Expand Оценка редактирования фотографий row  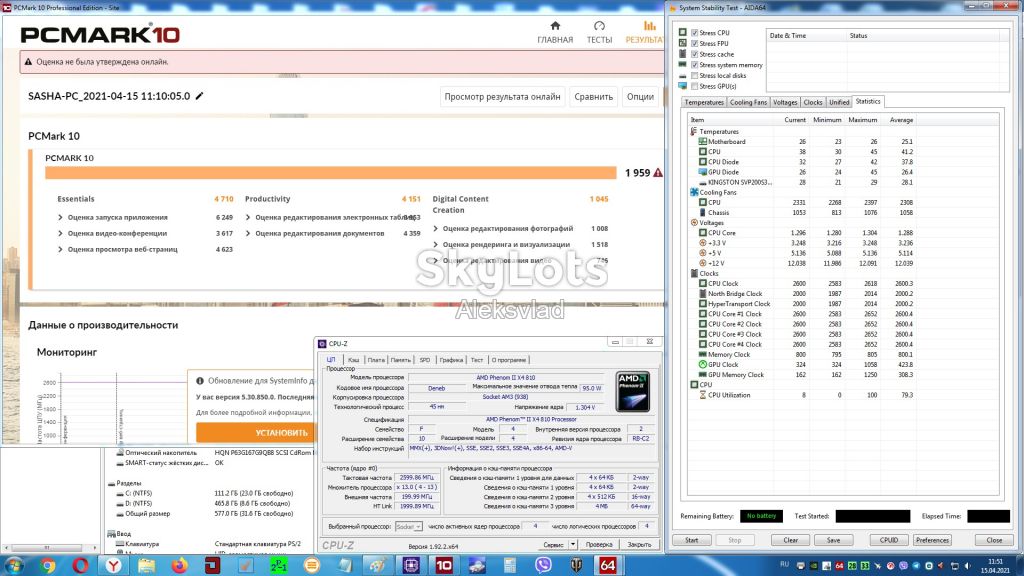point(436,229)
